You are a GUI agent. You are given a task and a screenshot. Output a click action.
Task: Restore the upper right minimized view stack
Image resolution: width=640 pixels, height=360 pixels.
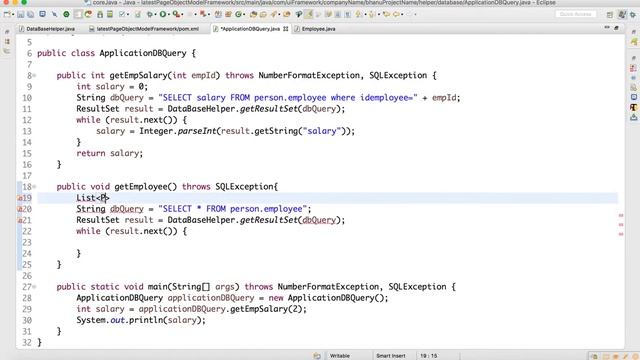(x=633, y=32)
